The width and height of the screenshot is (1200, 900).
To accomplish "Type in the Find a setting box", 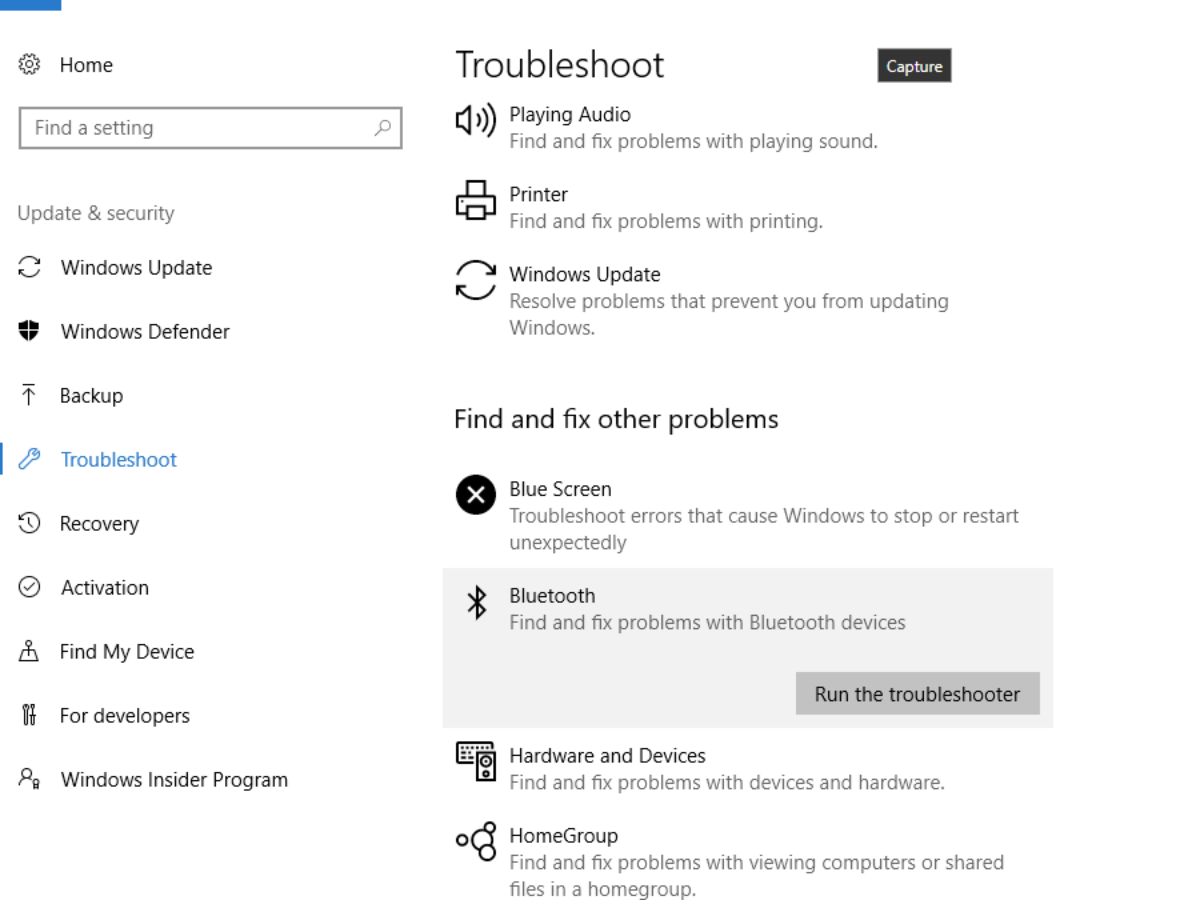I will (x=200, y=128).
